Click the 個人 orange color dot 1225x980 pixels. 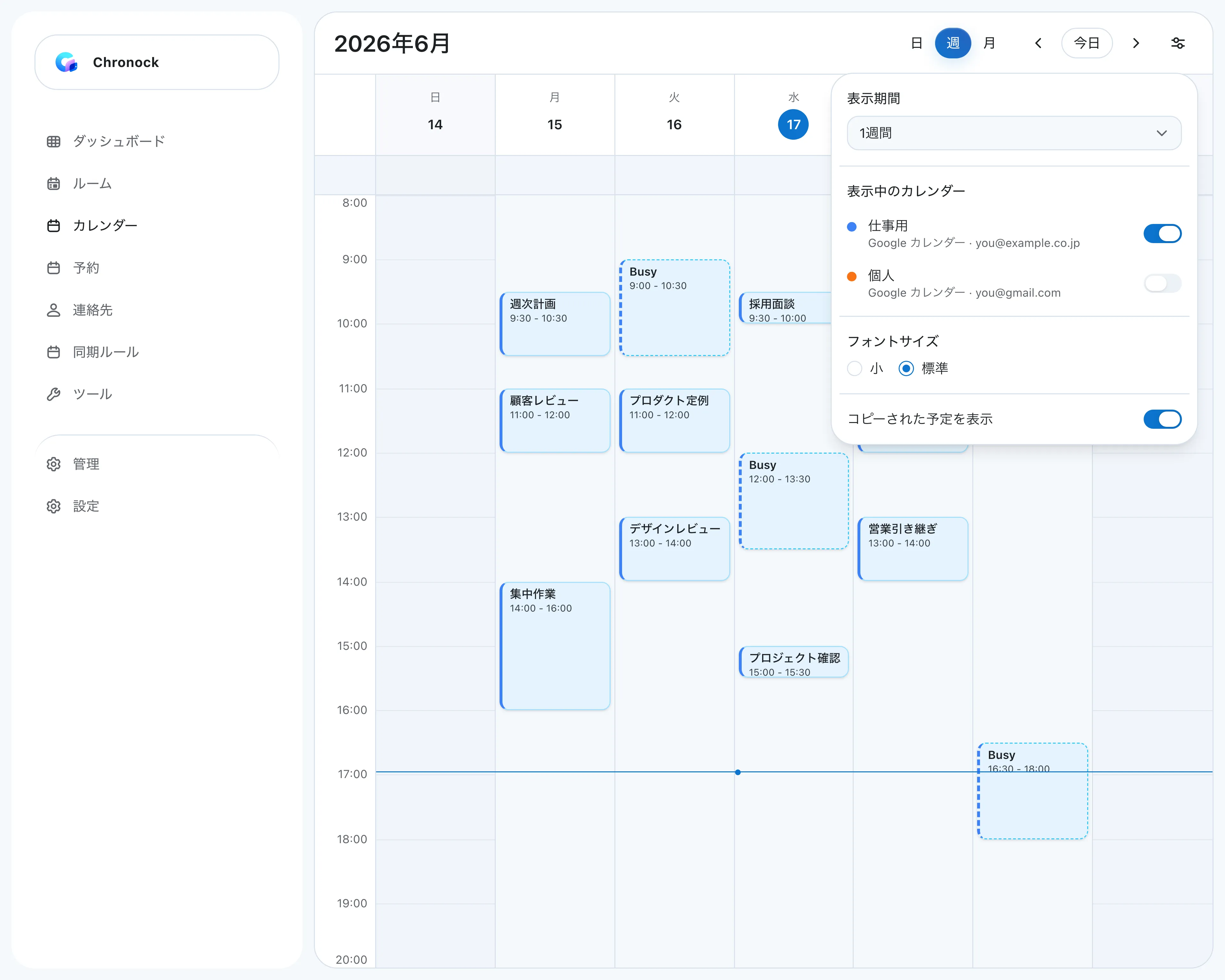coord(852,277)
